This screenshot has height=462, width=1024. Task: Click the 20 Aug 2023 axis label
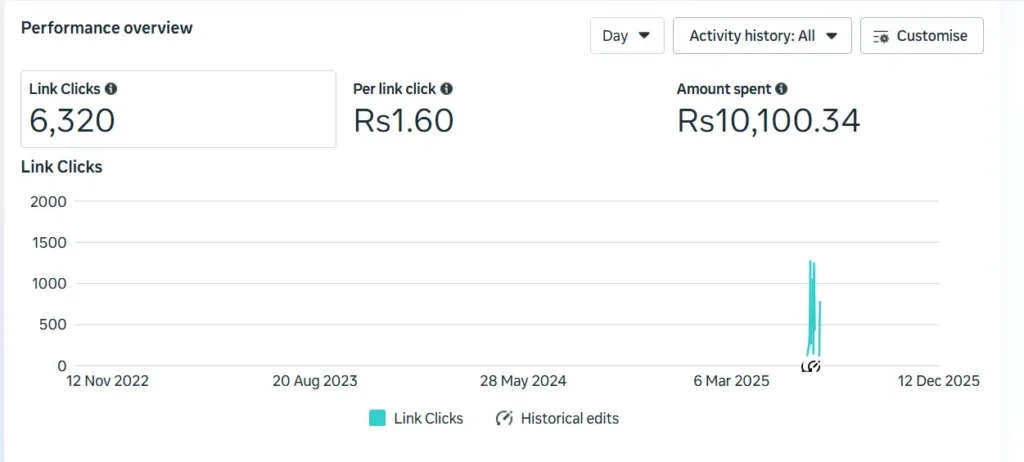[x=315, y=381]
